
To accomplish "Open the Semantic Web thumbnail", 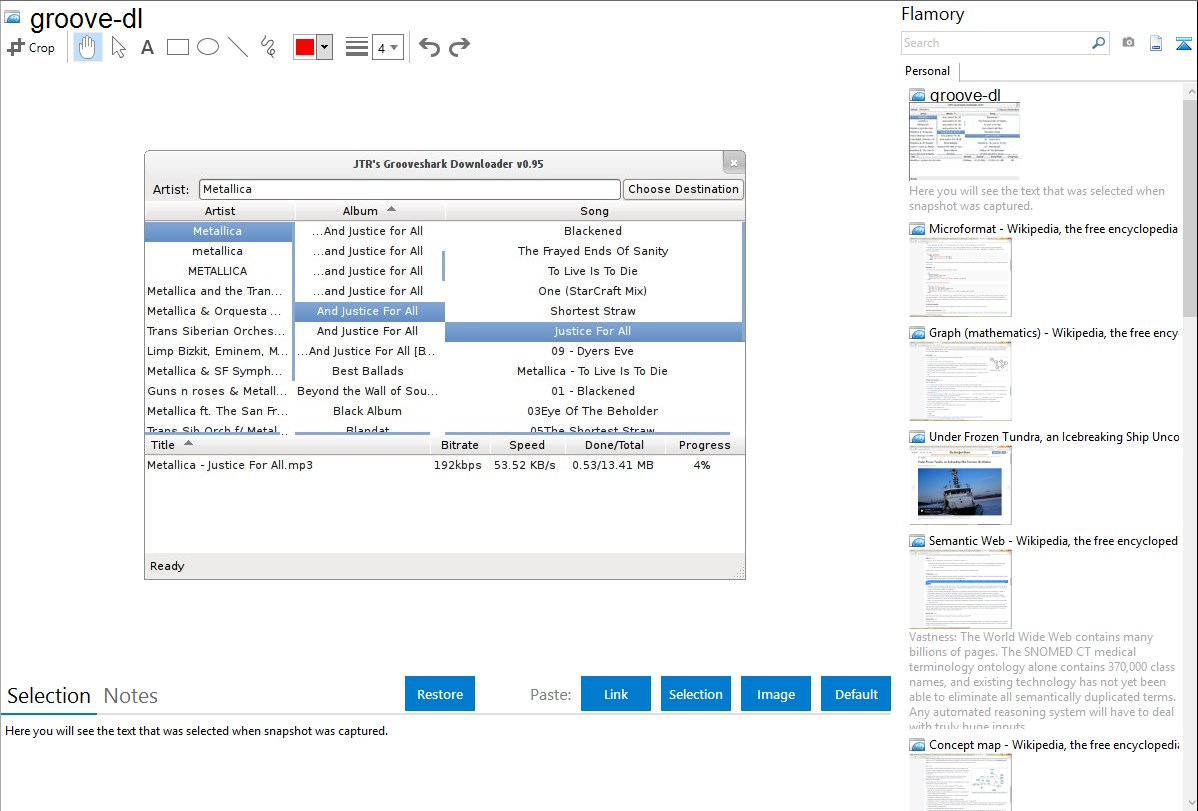I will coord(960,589).
